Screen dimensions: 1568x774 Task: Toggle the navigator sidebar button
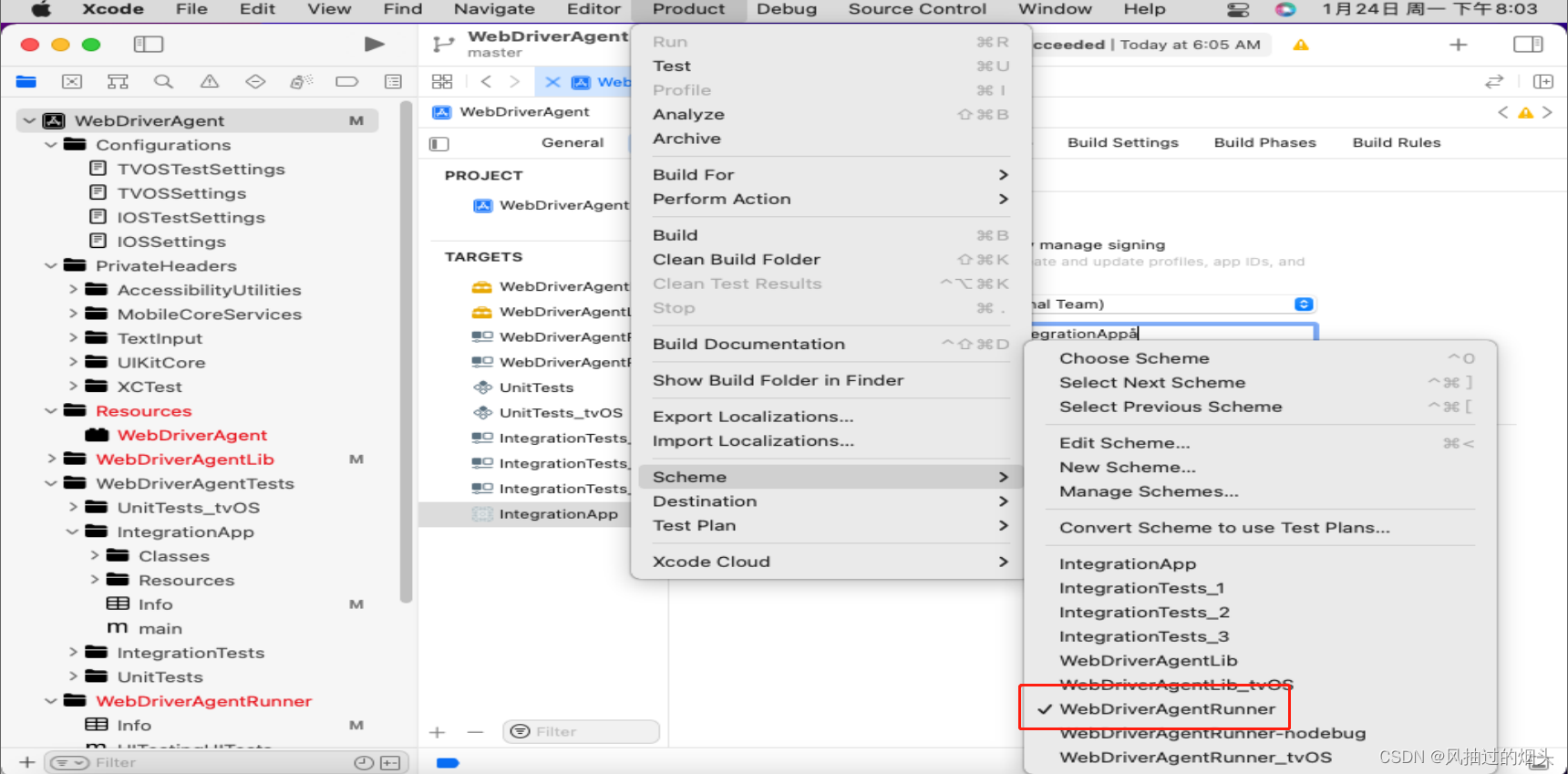[x=149, y=44]
